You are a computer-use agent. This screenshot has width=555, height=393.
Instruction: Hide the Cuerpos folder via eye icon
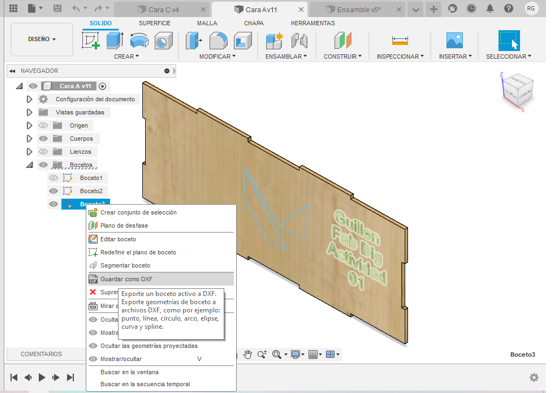click(43, 138)
